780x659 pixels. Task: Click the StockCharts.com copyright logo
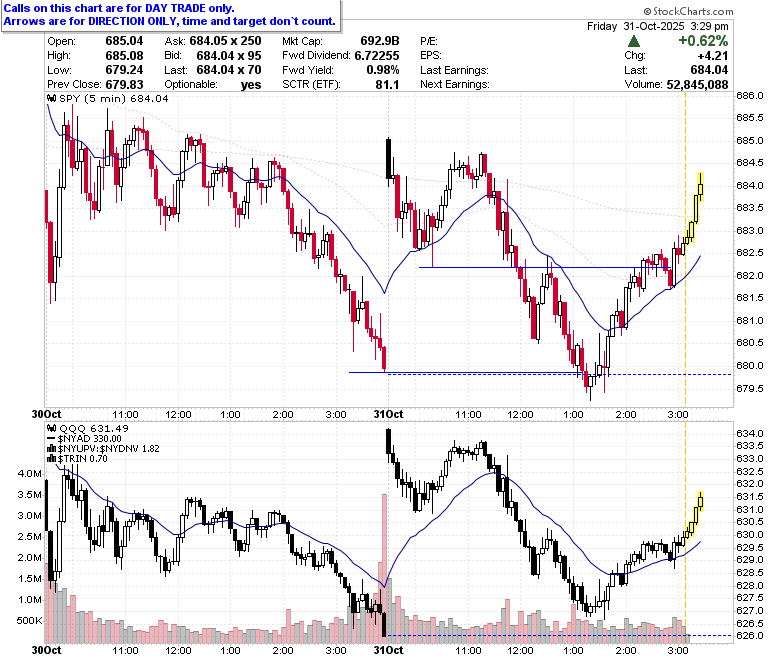pos(688,11)
